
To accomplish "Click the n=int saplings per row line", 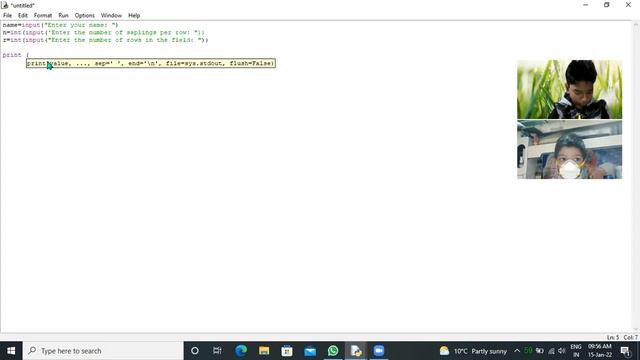I will (103, 32).
